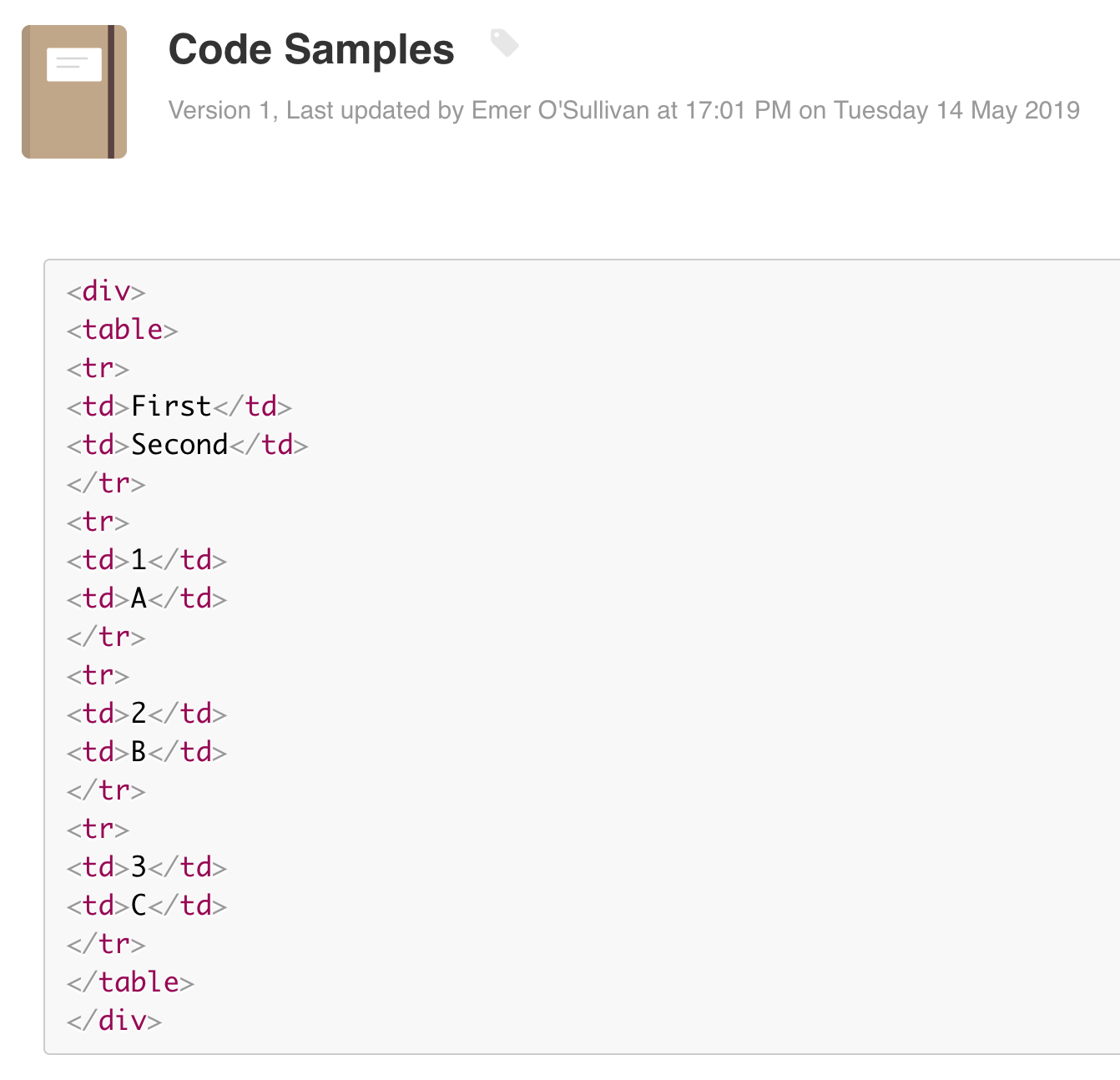This screenshot has width=1120, height=1080.
Task: Click the <td>1</td> code line
Action: 147,559
